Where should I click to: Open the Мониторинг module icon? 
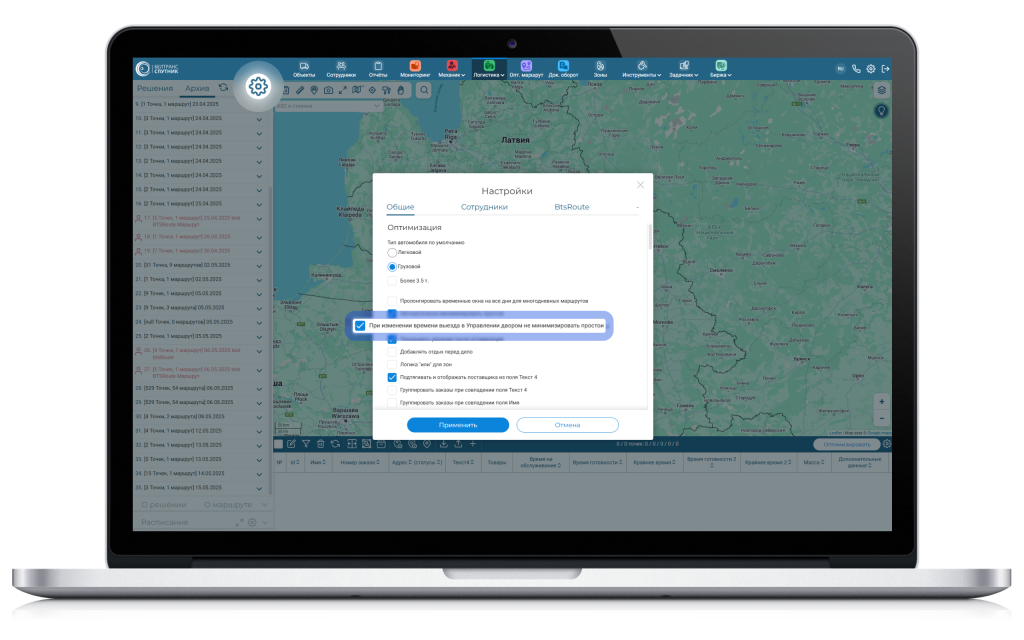pyautogui.click(x=414, y=68)
